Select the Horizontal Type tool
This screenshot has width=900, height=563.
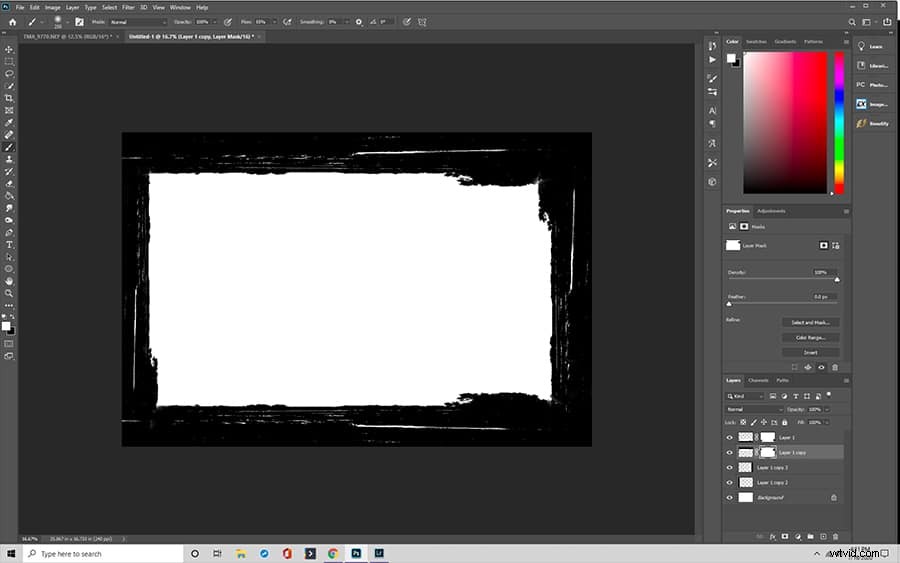click(x=9, y=244)
